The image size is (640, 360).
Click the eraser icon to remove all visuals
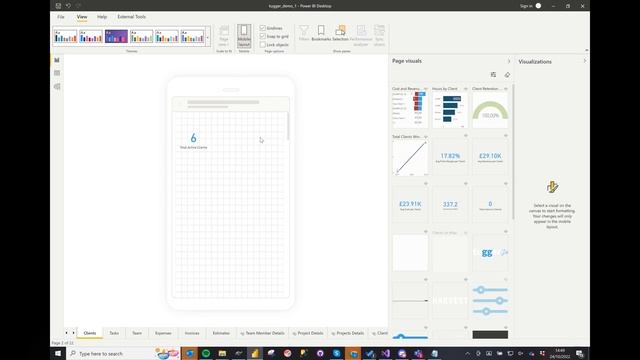click(x=507, y=75)
